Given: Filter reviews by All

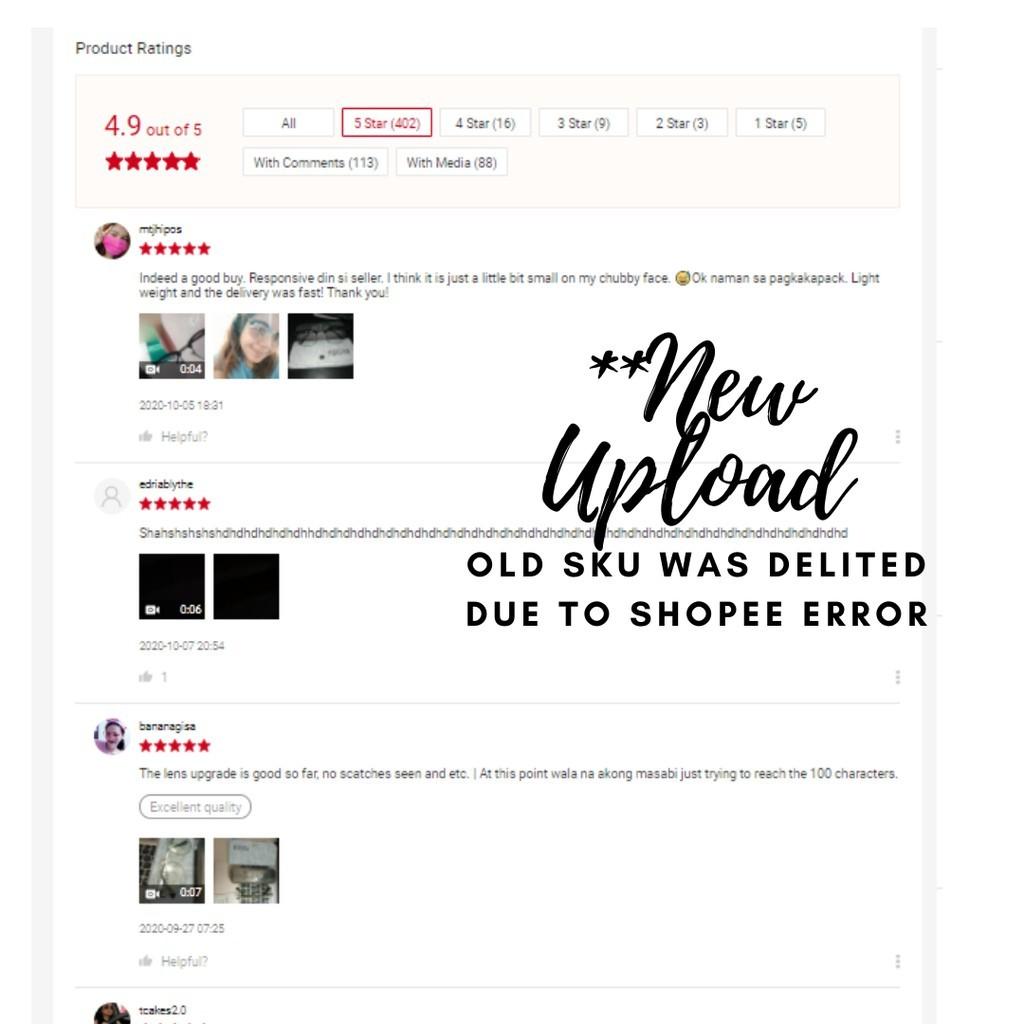Looking at the screenshot, I should coord(288,123).
